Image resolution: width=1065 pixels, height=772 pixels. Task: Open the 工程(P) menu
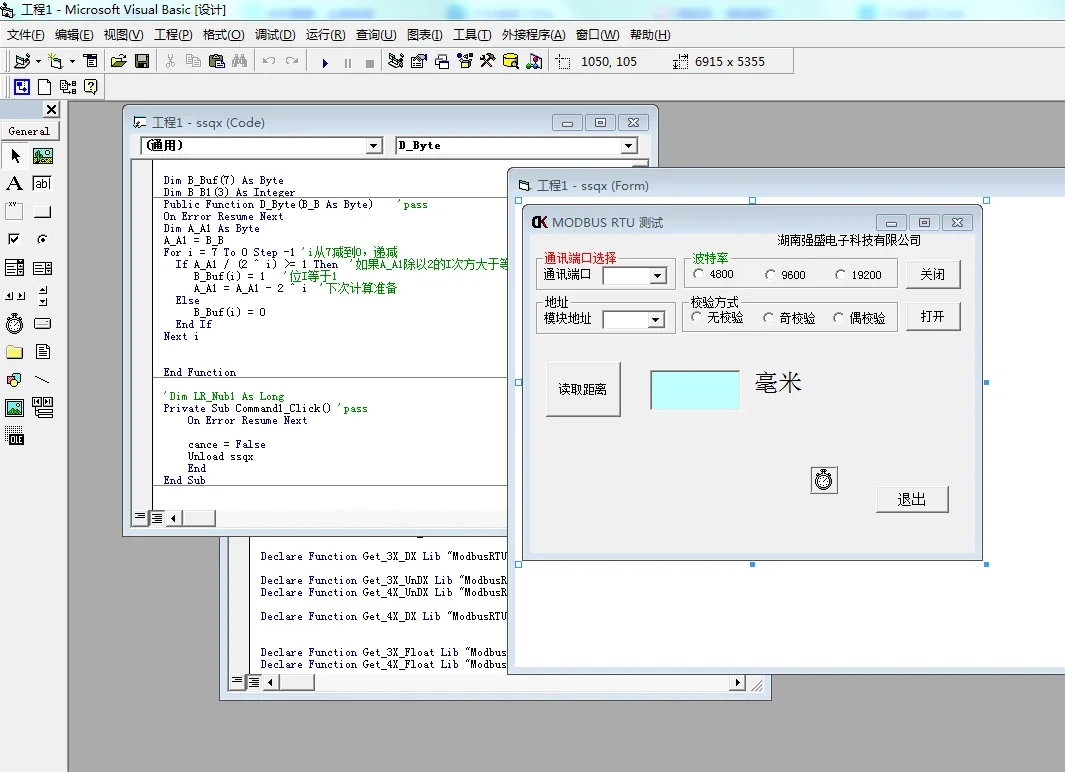tap(173, 35)
